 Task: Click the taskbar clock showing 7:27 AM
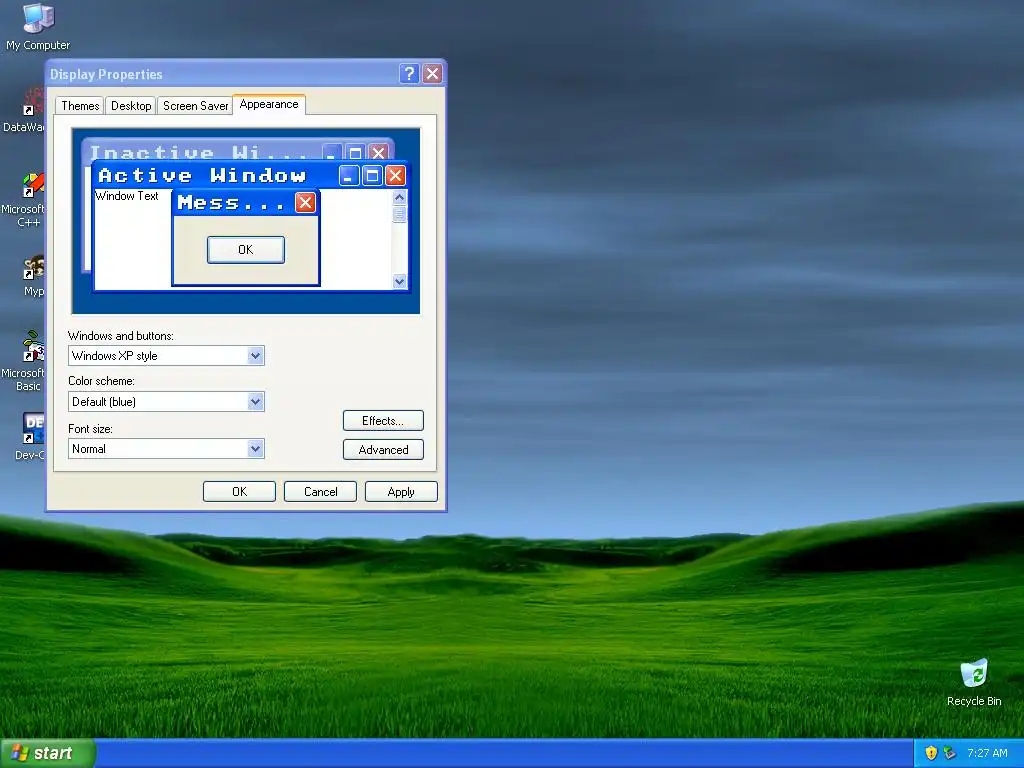(987, 753)
